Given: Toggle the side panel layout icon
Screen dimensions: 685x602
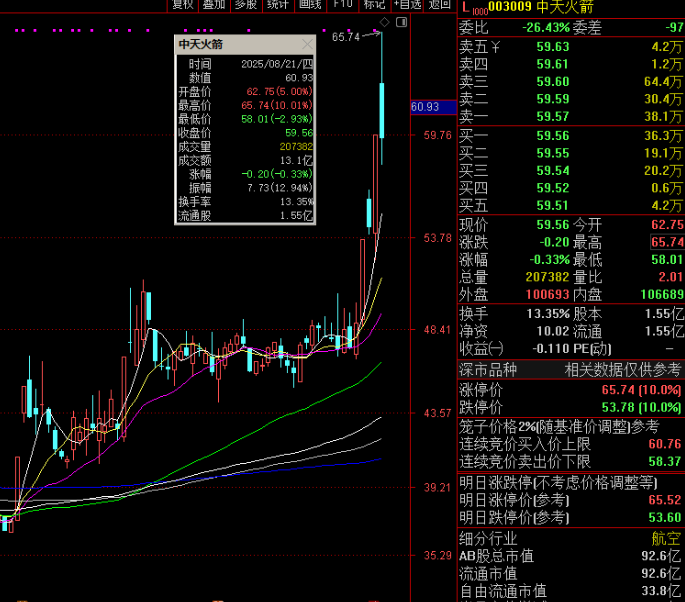Looking at the screenshot, I should point(401,22).
